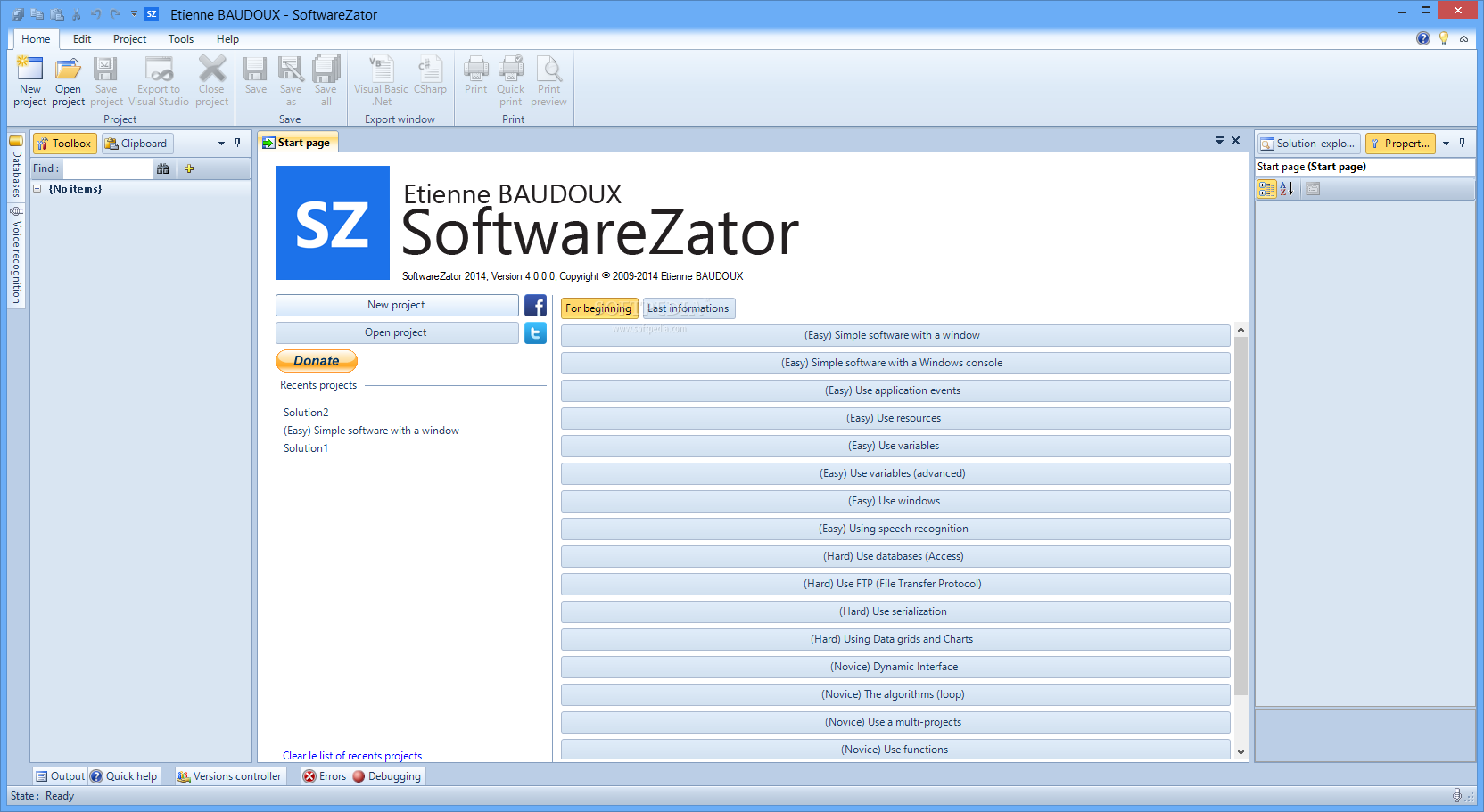The width and height of the screenshot is (1484, 812).
Task: Click the Find input field in the Toolbox
Action: click(108, 168)
